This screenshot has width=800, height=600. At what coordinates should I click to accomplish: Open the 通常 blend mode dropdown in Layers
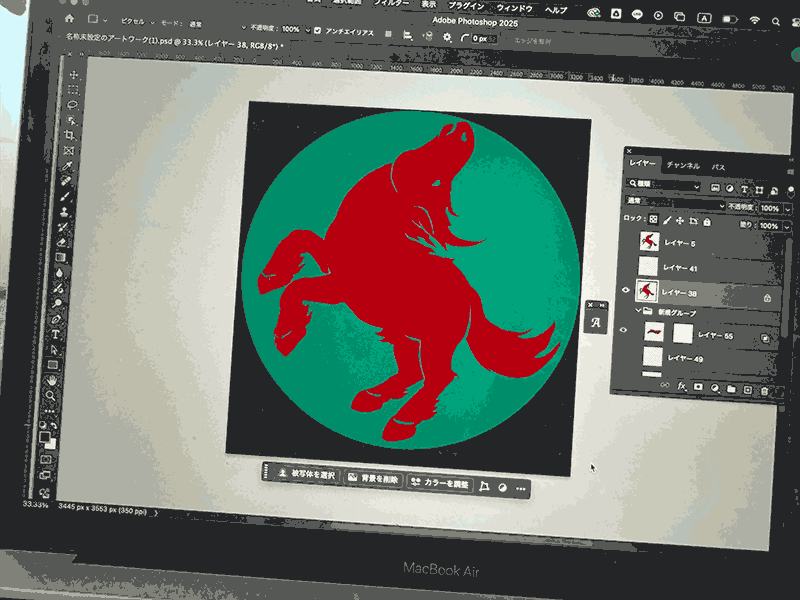(x=676, y=203)
